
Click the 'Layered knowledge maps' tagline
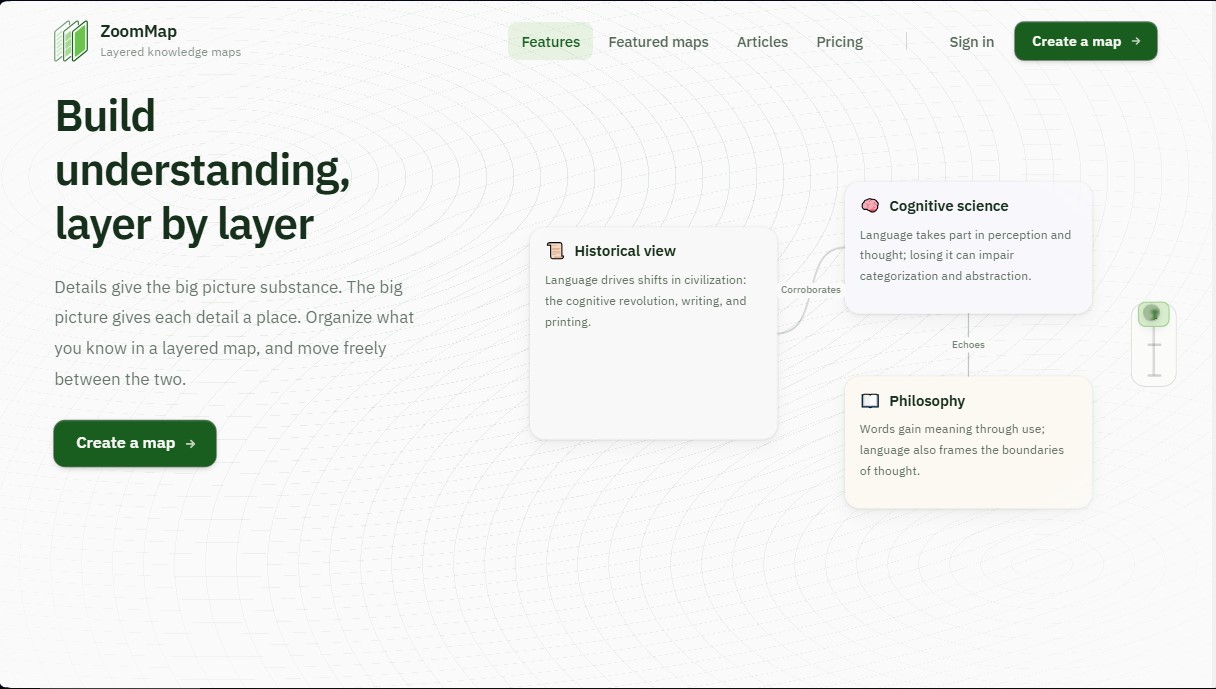tap(170, 52)
